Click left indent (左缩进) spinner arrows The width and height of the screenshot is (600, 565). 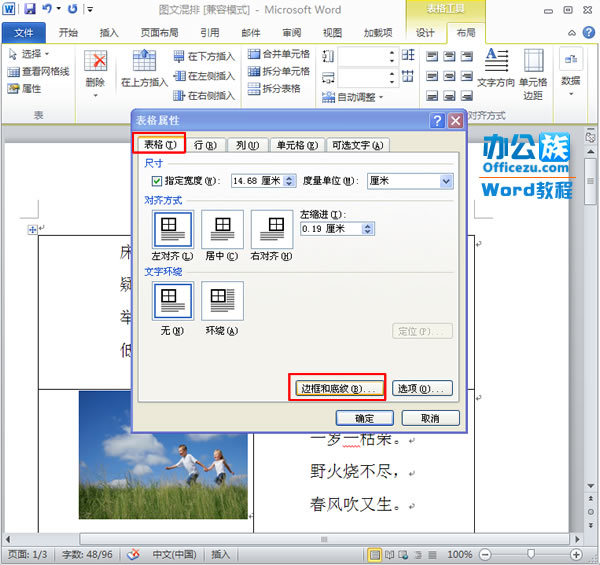[368, 229]
